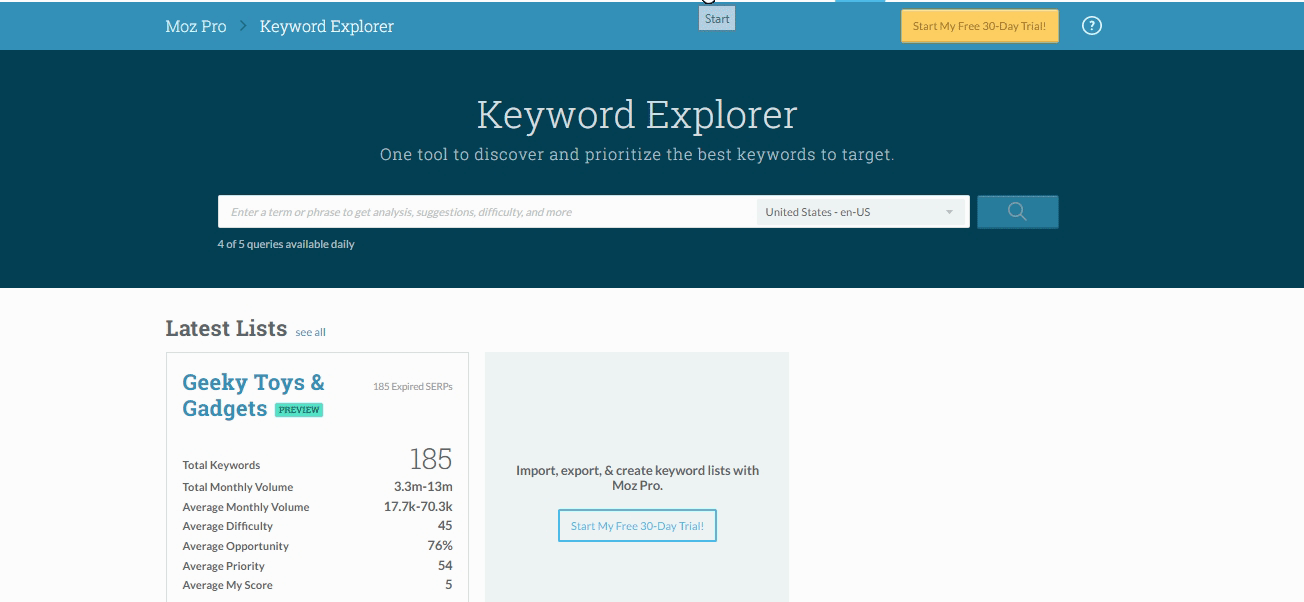Click the large 185 keyword count
The width and height of the screenshot is (1304, 602).
pos(431,459)
